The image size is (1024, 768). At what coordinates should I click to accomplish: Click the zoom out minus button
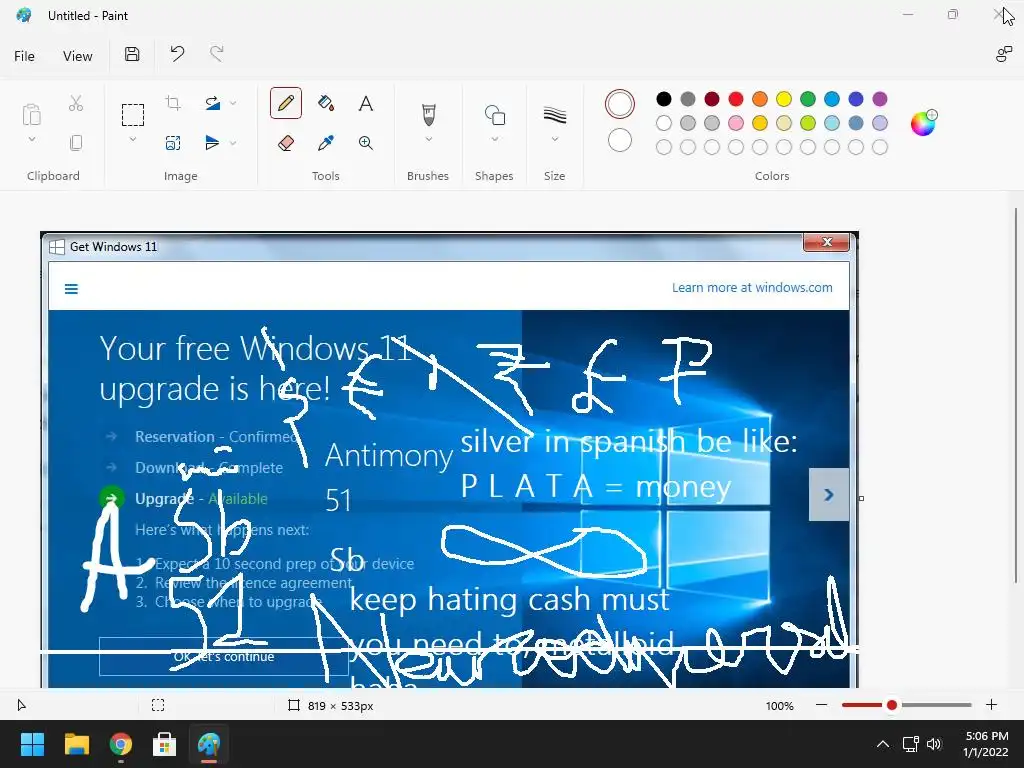tap(822, 705)
